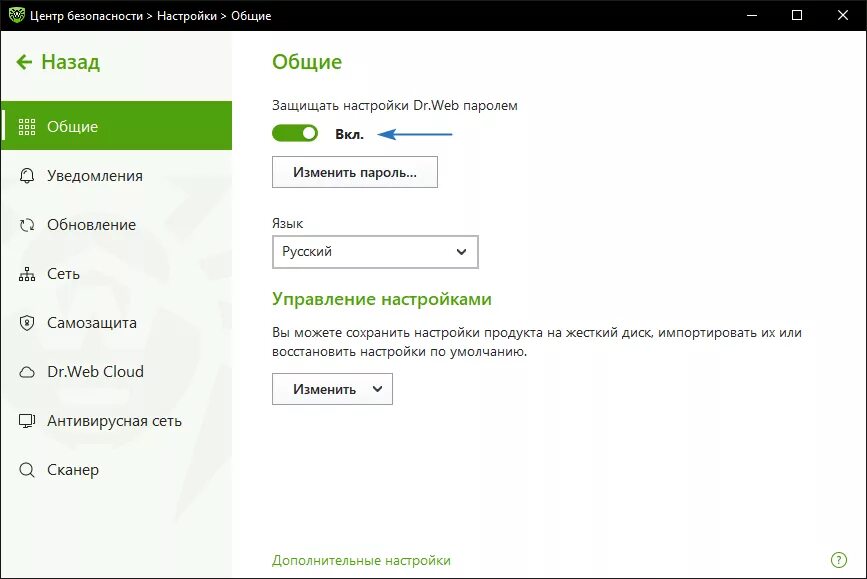Image resolution: width=867 pixels, height=579 pixels.
Task: Click the back arrow icon
Action: coord(24,62)
